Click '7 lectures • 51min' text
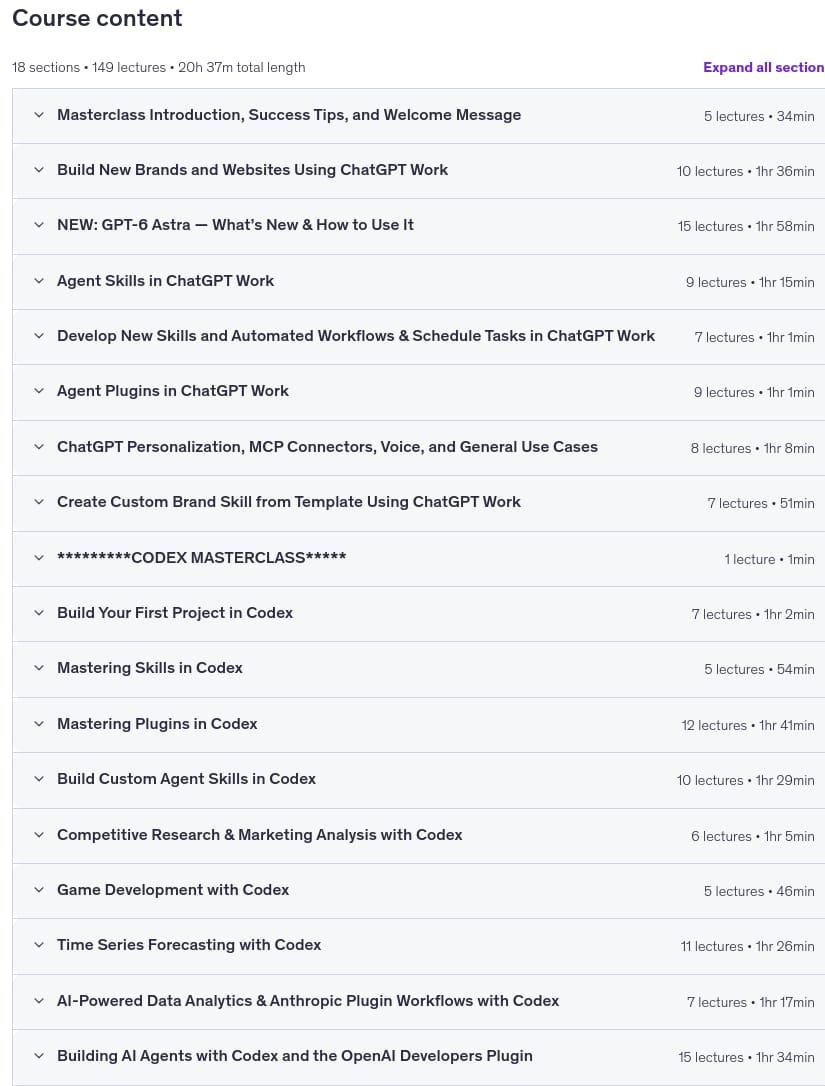825x1086 pixels. click(761, 504)
